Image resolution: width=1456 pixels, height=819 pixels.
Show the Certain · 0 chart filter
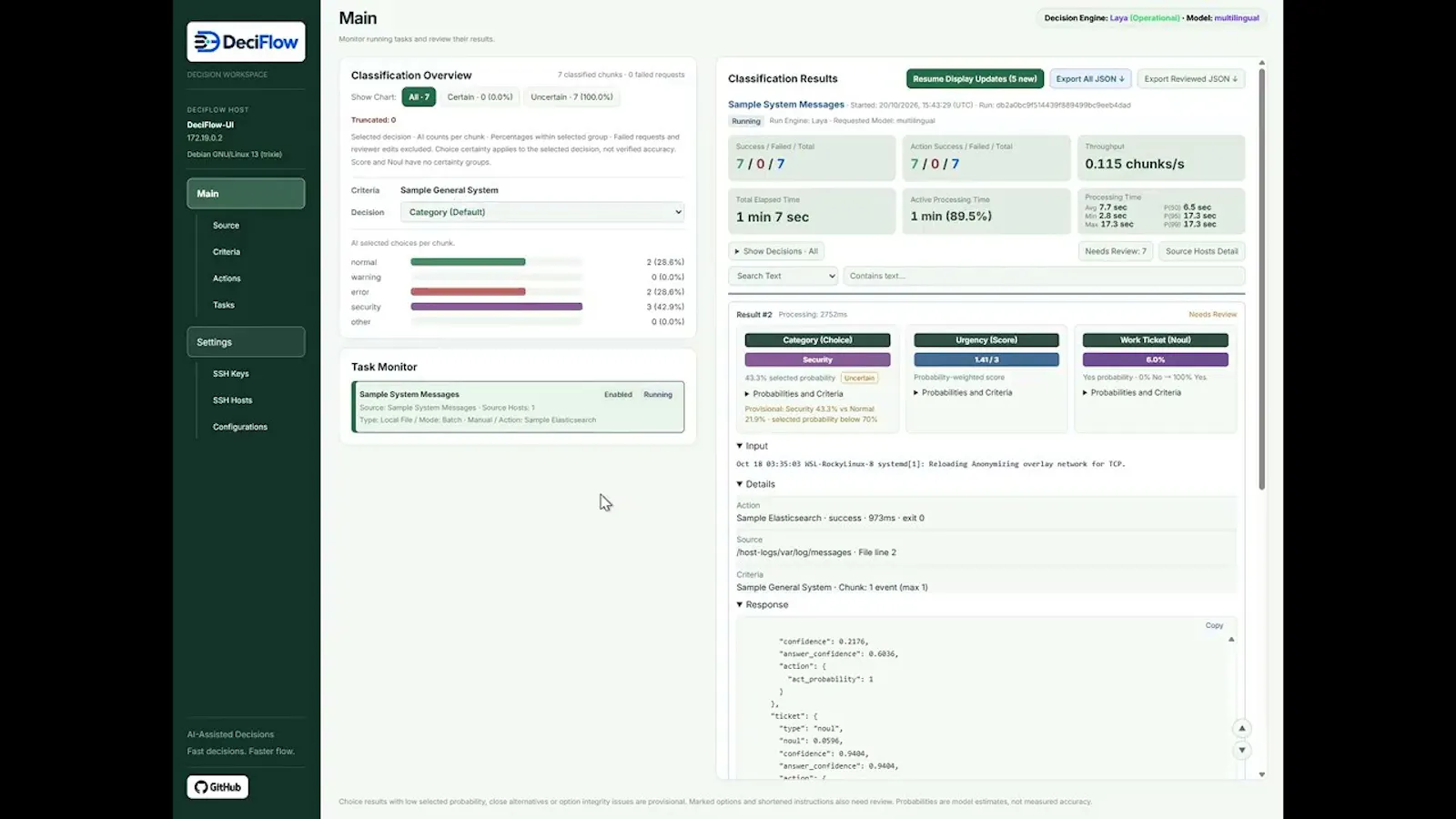click(480, 97)
